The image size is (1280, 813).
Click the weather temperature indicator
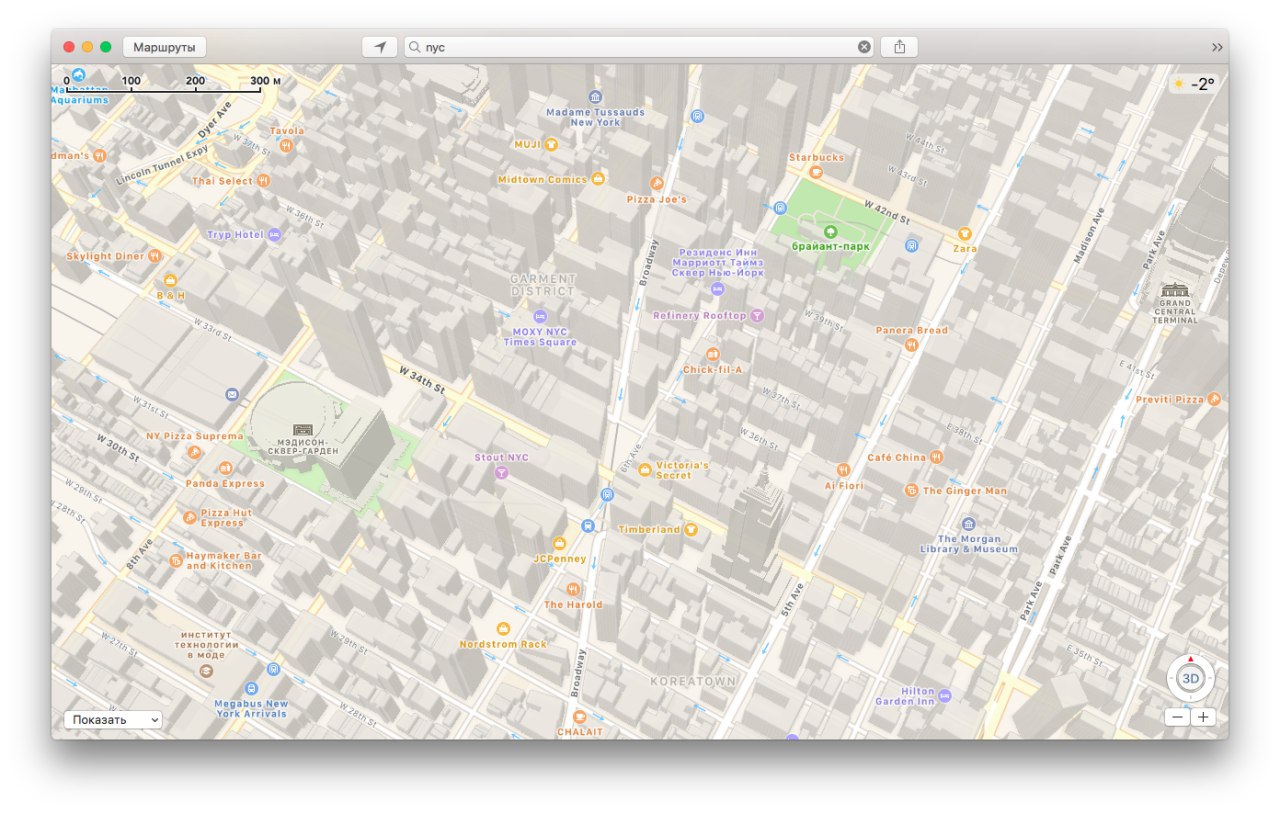click(x=1194, y=85)
